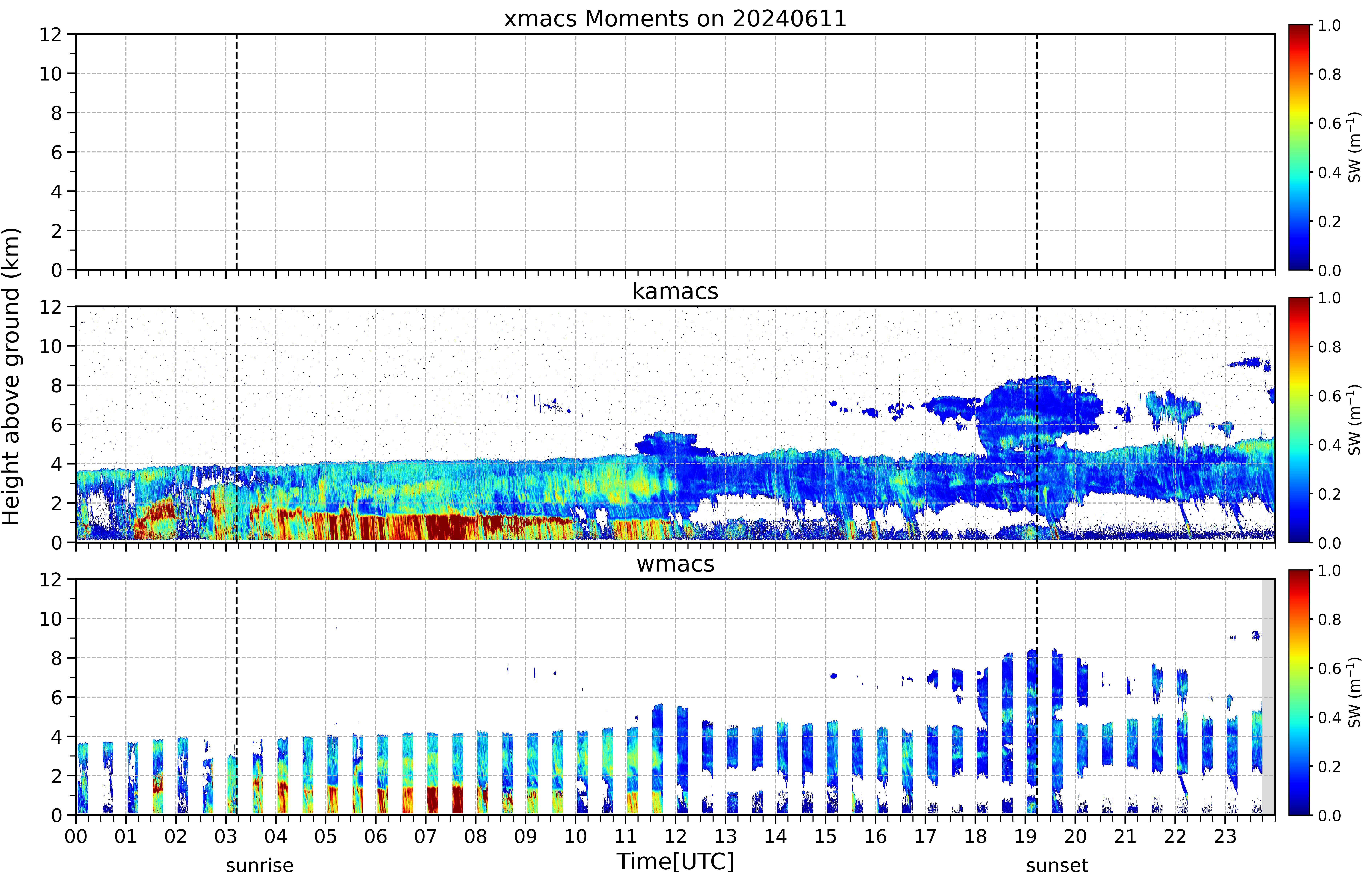
Task: Click the sunrise dashed line in kamacs panel
Action: [x=237, y=424]
